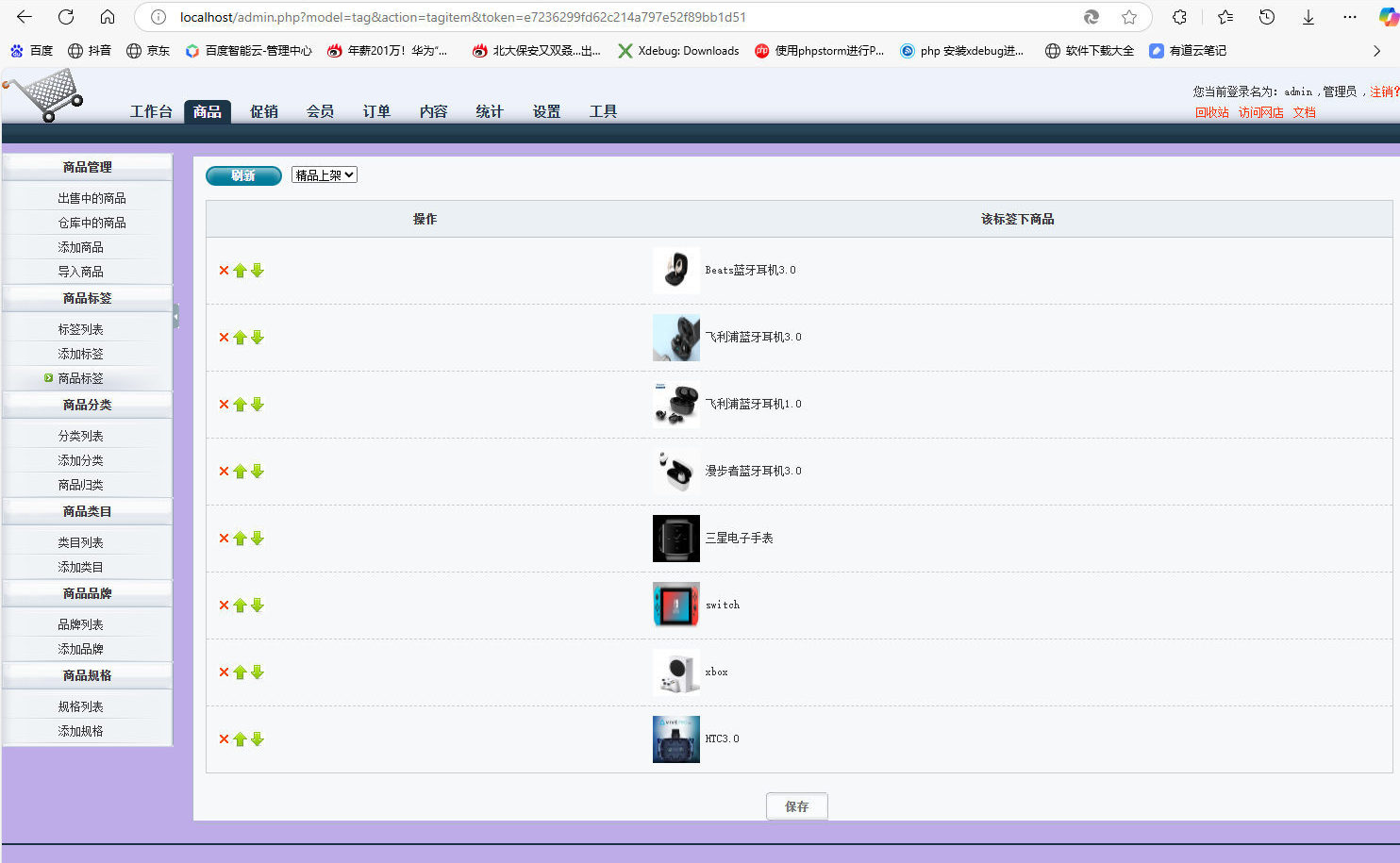Switch to the 工具 tab
1400x863 pixels.
tap(603, 111)
